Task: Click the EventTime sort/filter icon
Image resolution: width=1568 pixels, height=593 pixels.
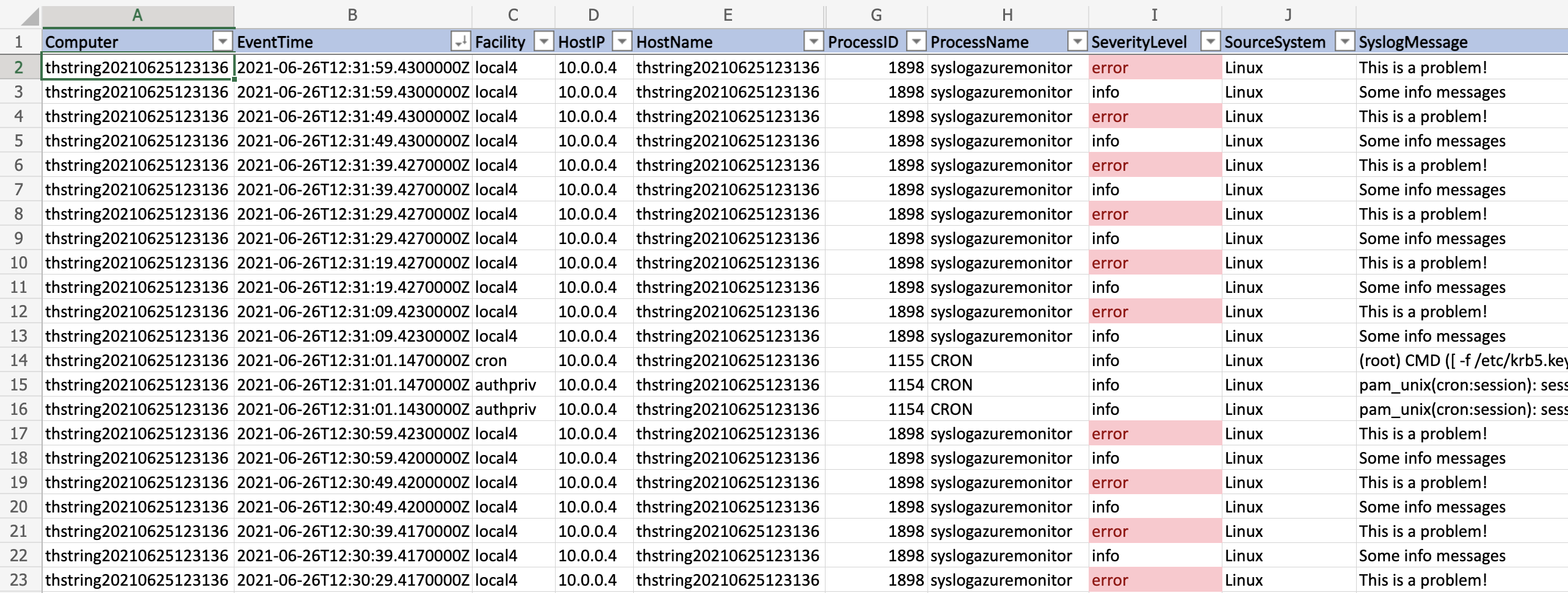Action: point(462,41)
